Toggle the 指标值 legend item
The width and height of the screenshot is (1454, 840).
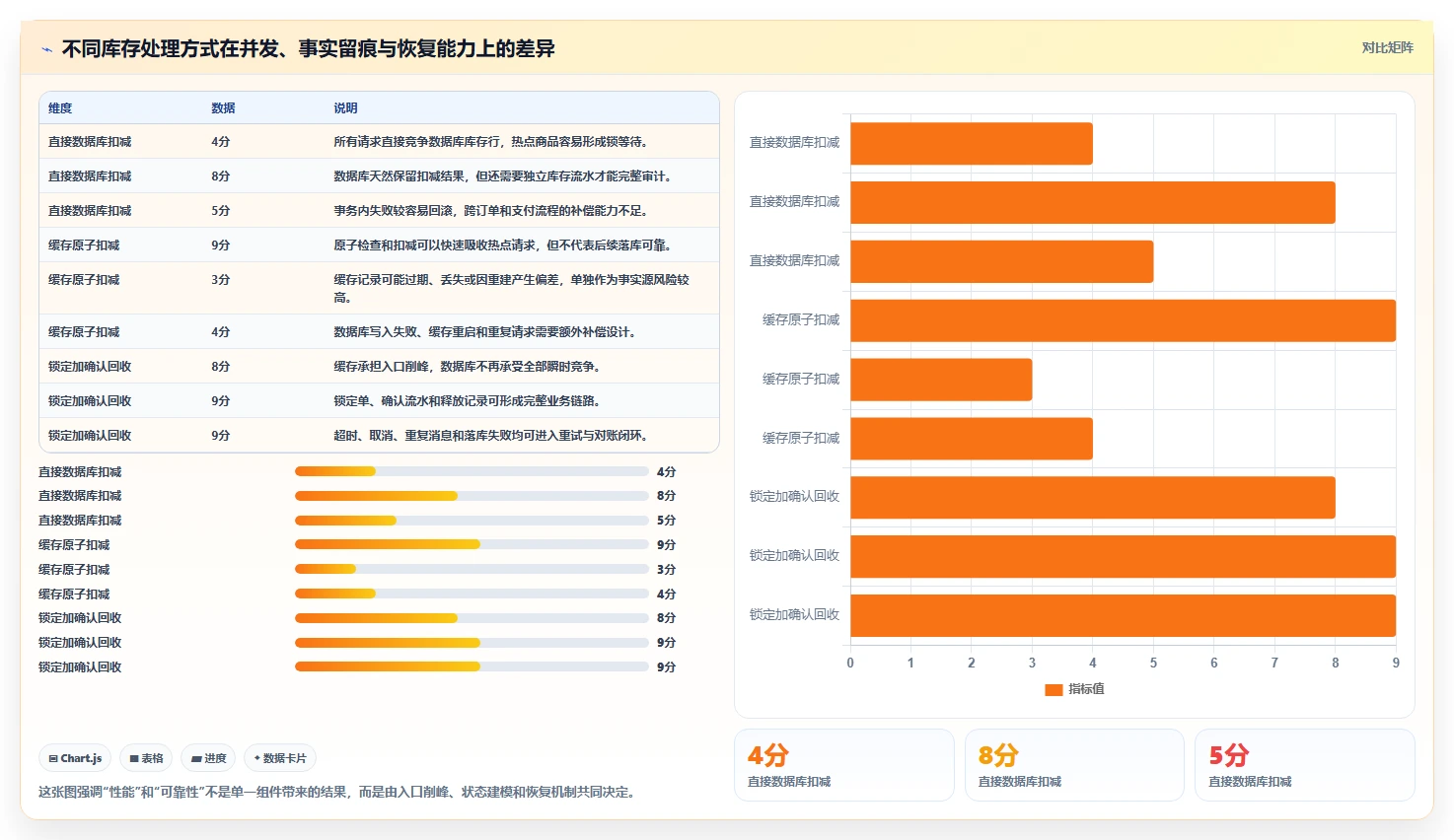1074,689
